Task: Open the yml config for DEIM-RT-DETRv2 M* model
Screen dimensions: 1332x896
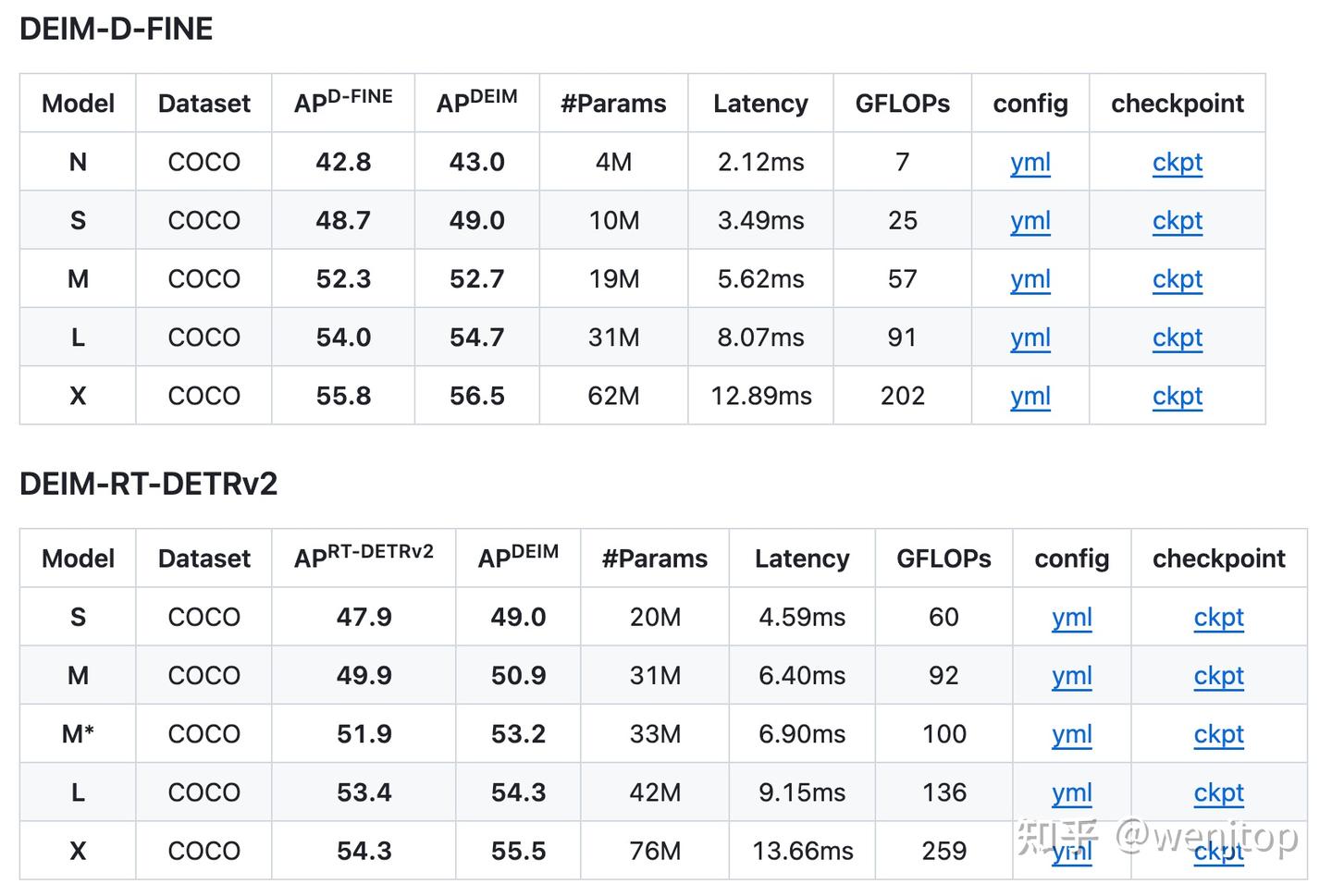Action: [1072, 734]
